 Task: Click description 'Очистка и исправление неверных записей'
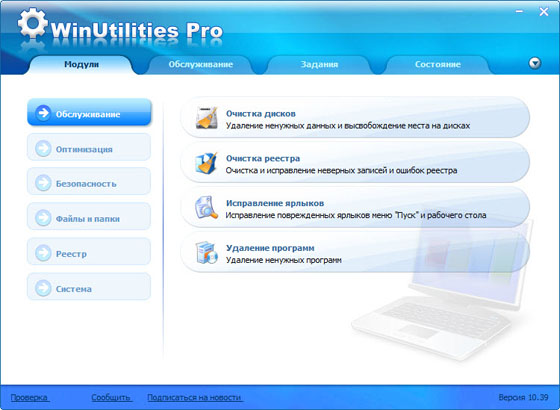[341, 171]
